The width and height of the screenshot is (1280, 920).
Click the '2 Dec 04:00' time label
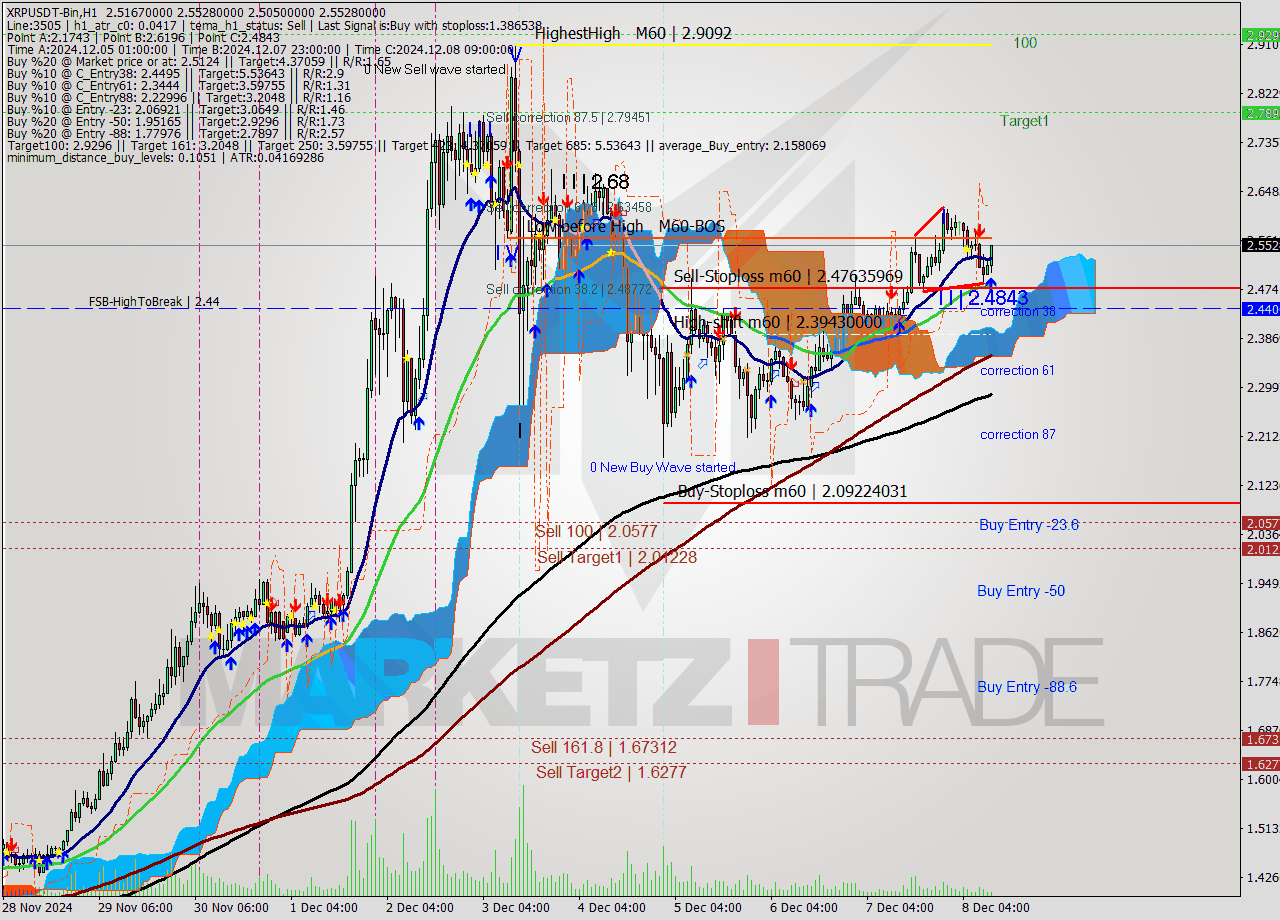pyautogui.click(x=419, y=907)
